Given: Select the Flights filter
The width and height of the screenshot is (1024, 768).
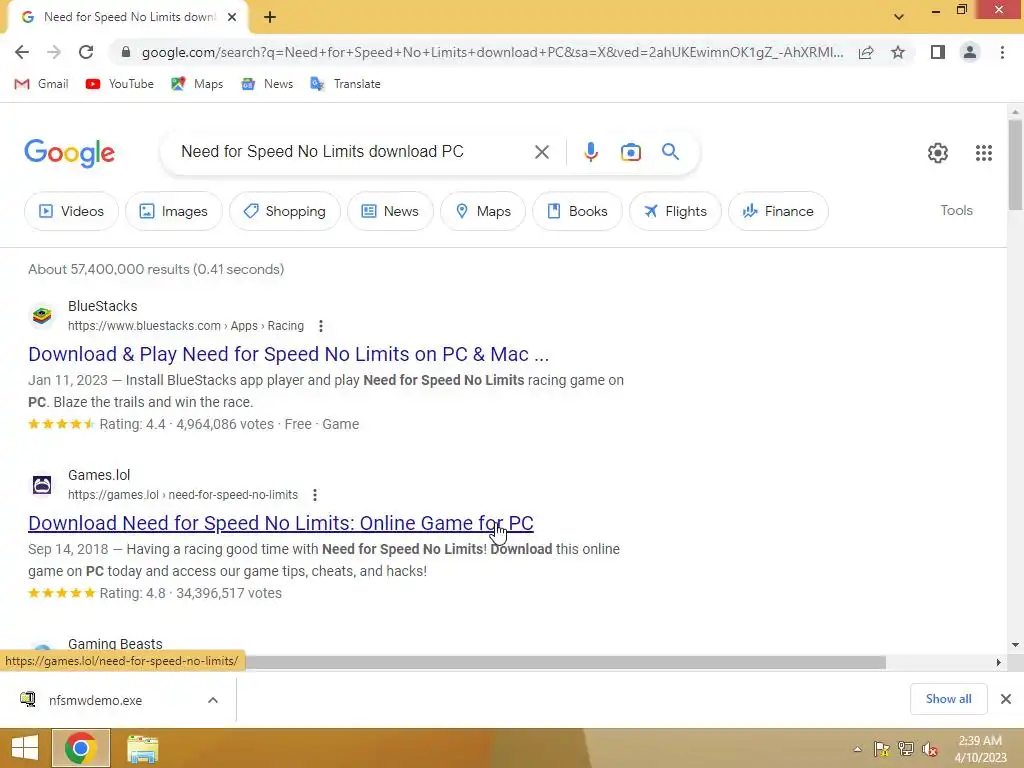Looking at the screenshot, I should tap(675, 211).
